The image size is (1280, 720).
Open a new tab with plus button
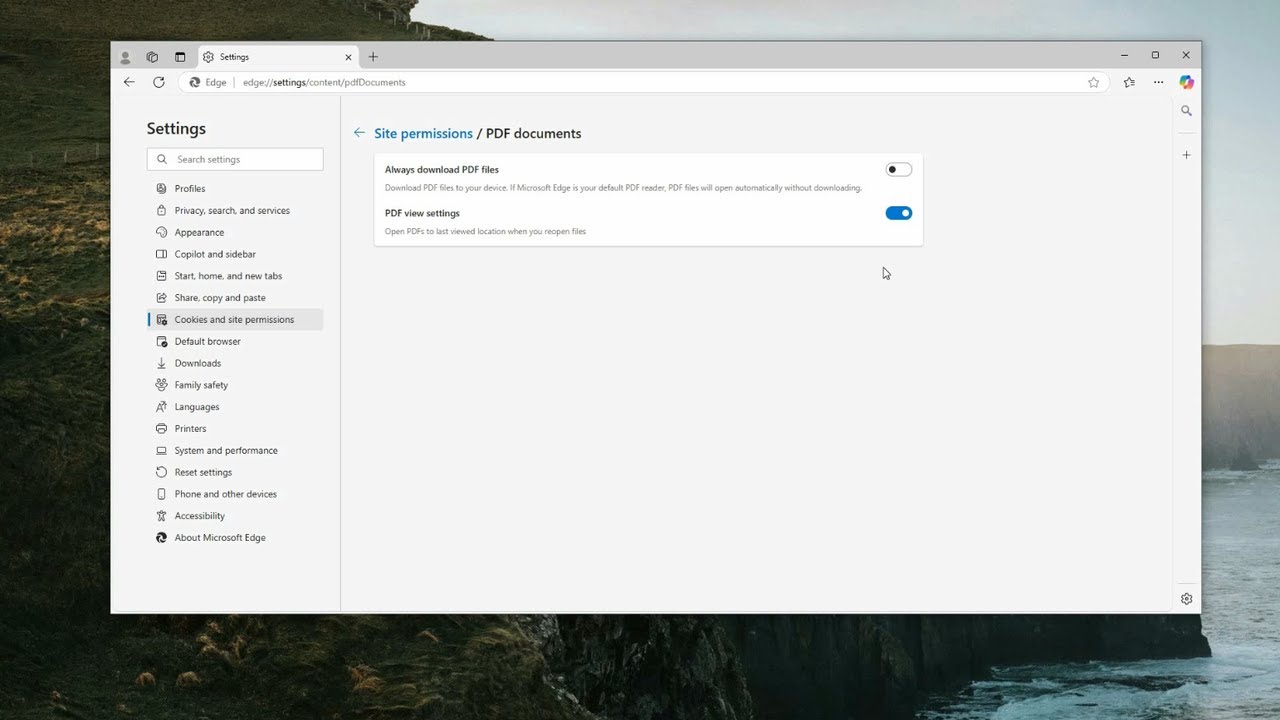pos(373,57)
